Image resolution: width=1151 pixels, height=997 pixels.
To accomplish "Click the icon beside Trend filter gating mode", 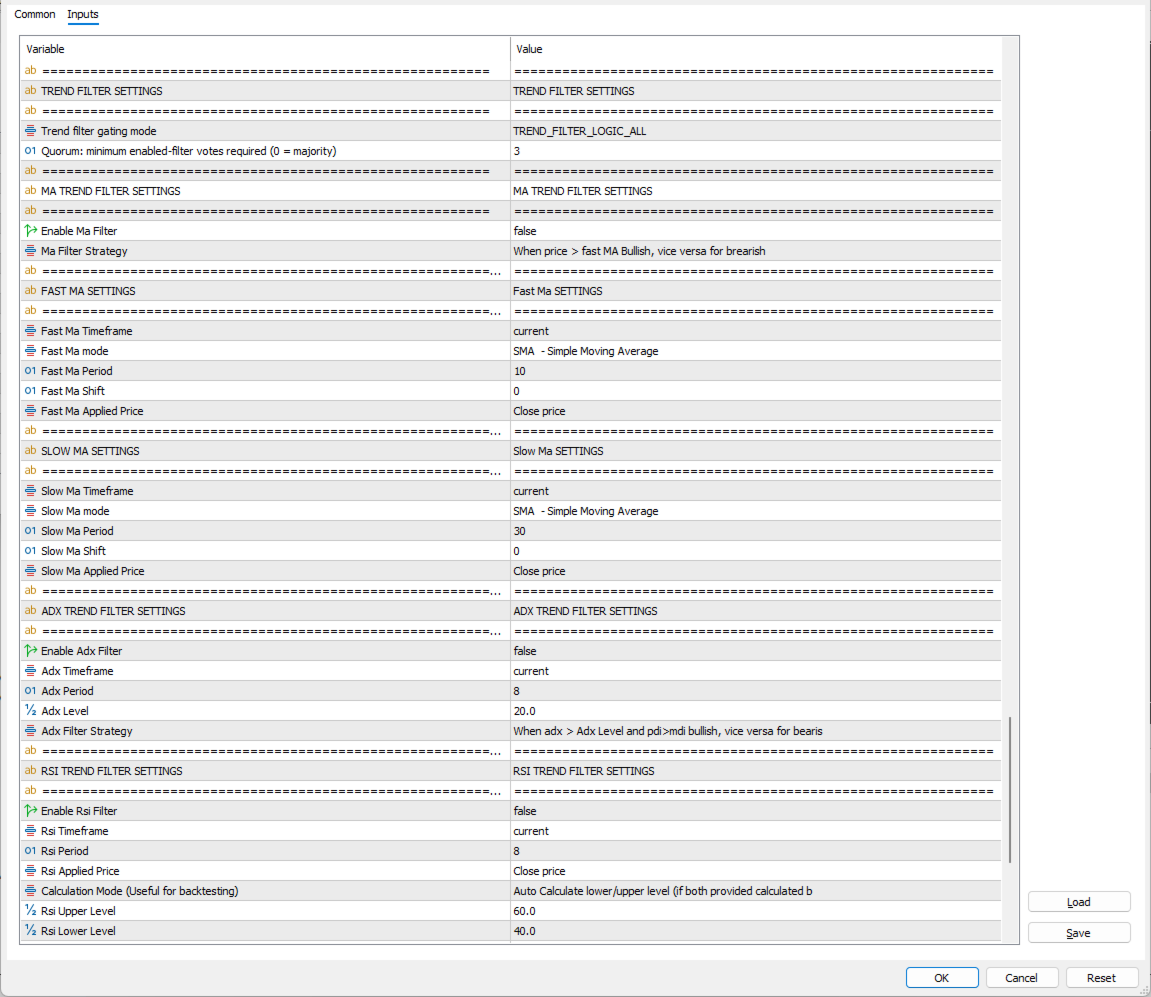I will pyautogui.click(x=30, y=131).
